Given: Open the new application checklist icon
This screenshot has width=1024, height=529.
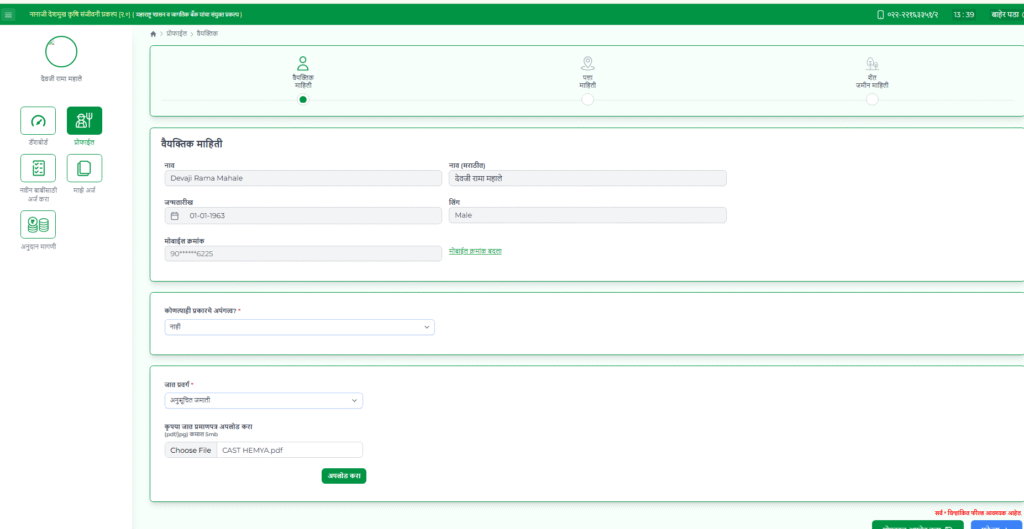Looking at the screenshot, I should coord(38,168).
